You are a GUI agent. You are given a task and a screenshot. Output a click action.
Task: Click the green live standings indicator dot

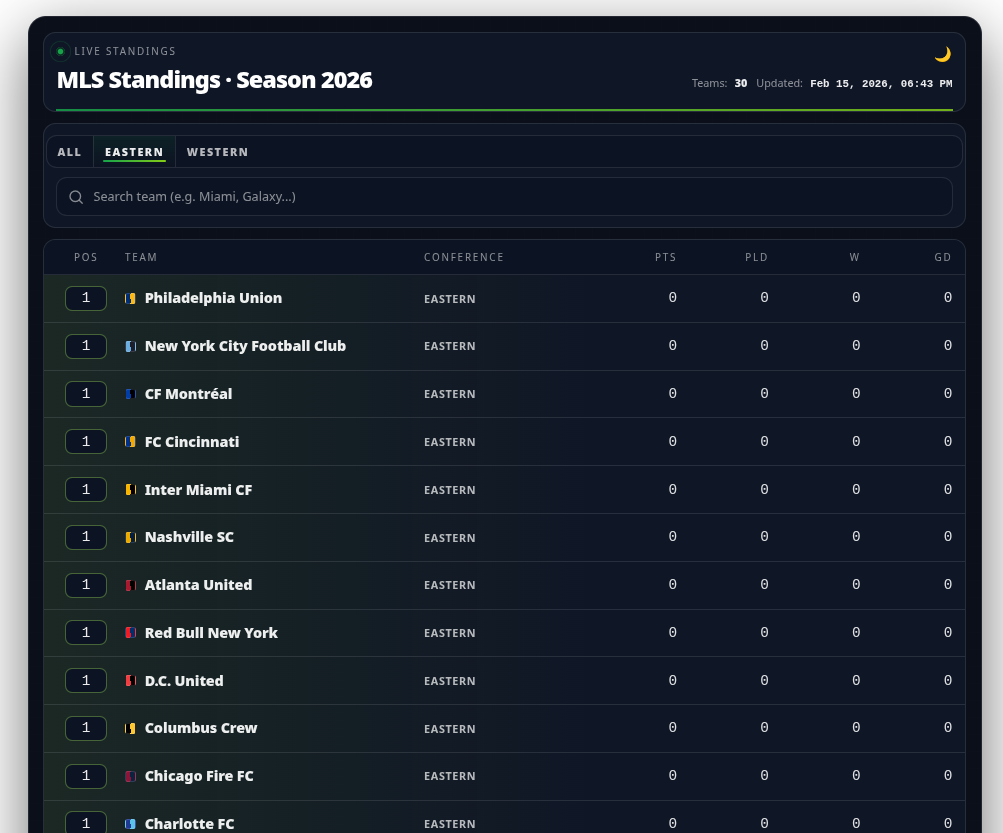coord(60,51)
